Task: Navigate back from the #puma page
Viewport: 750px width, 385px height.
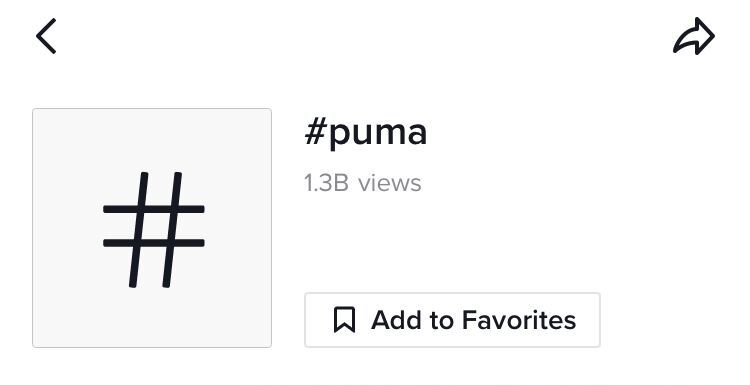Action: [46, 36]
